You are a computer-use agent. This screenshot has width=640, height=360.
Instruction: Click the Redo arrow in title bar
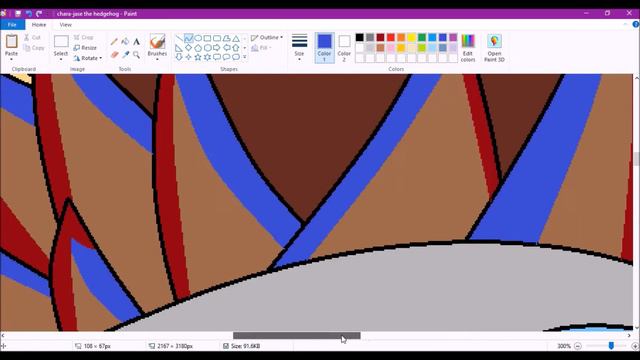[x=39, y=13]
